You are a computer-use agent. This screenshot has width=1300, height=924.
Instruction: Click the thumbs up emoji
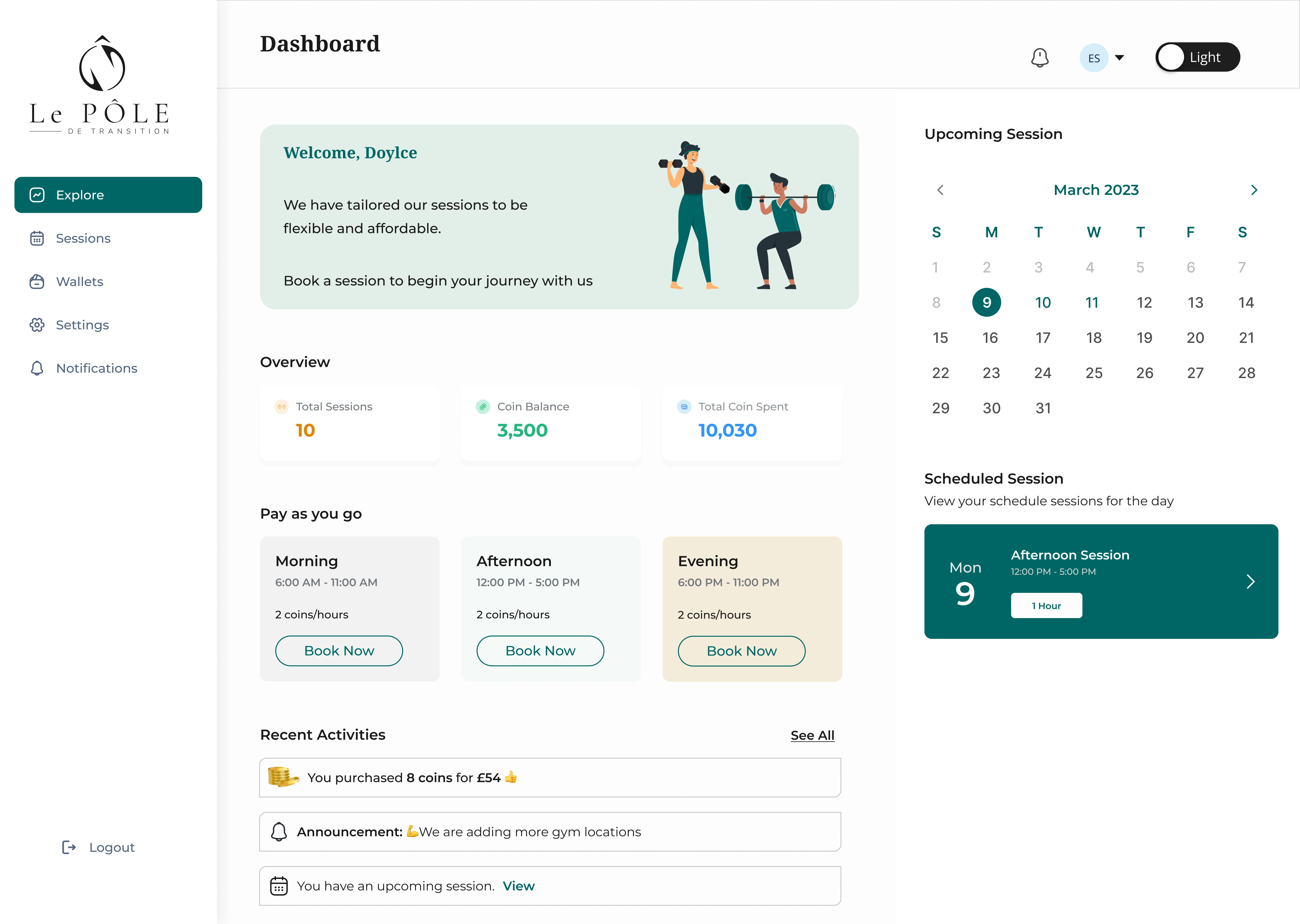tap(511, 777)
